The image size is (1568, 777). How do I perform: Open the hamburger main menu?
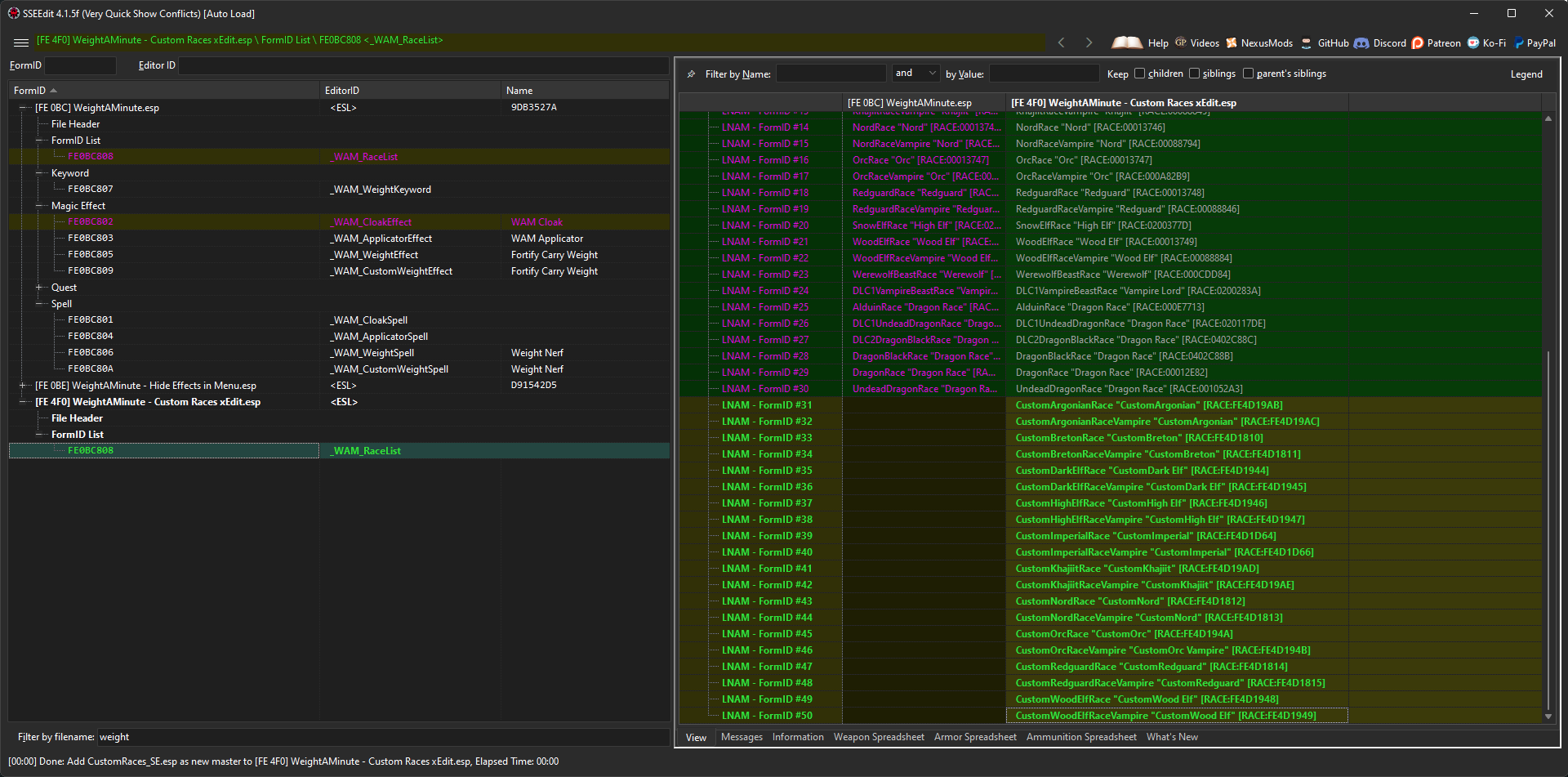pyautogui.click(x=21, y=42)
